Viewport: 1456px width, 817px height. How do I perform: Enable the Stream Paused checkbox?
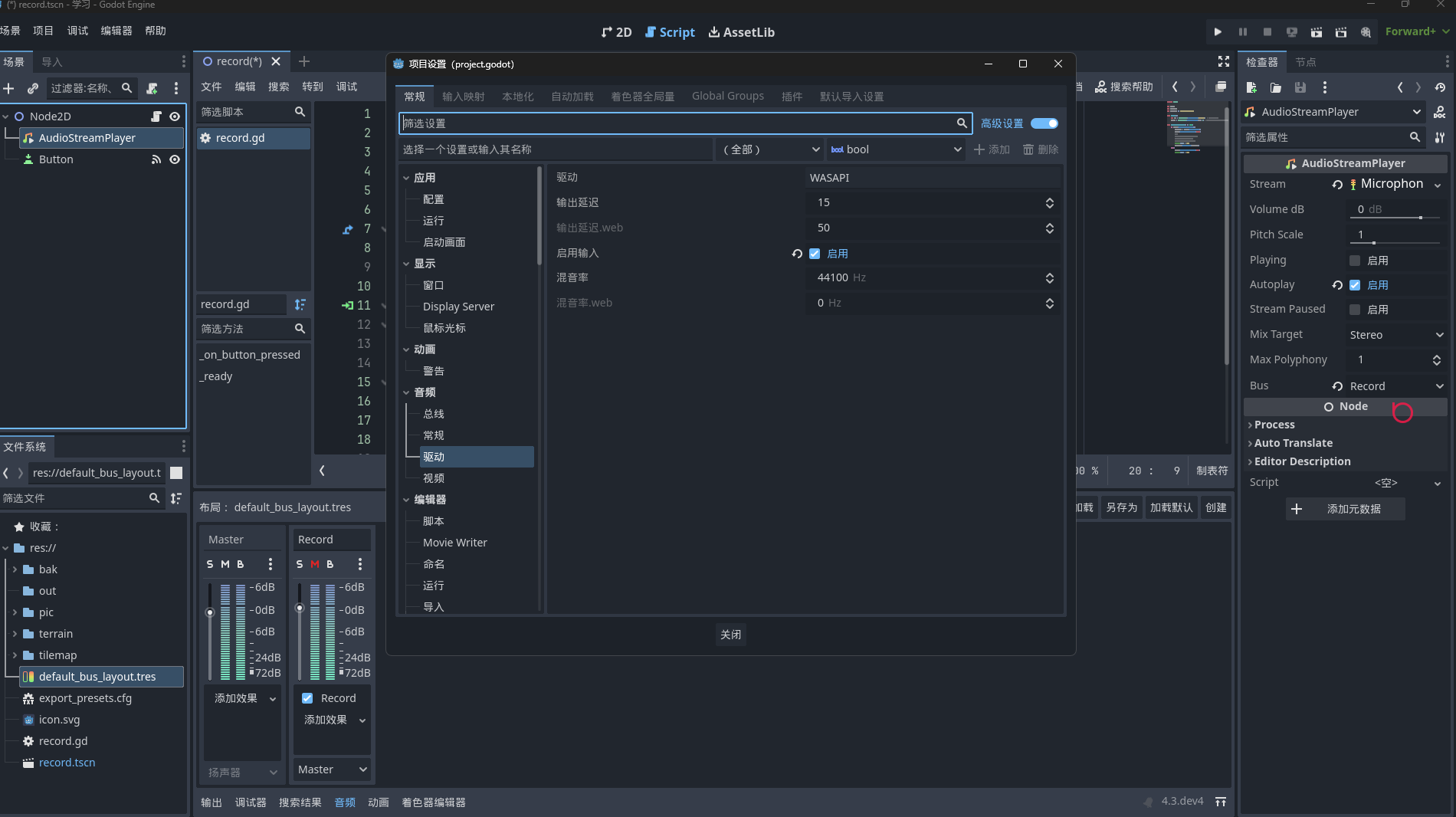click(1355, 310)
